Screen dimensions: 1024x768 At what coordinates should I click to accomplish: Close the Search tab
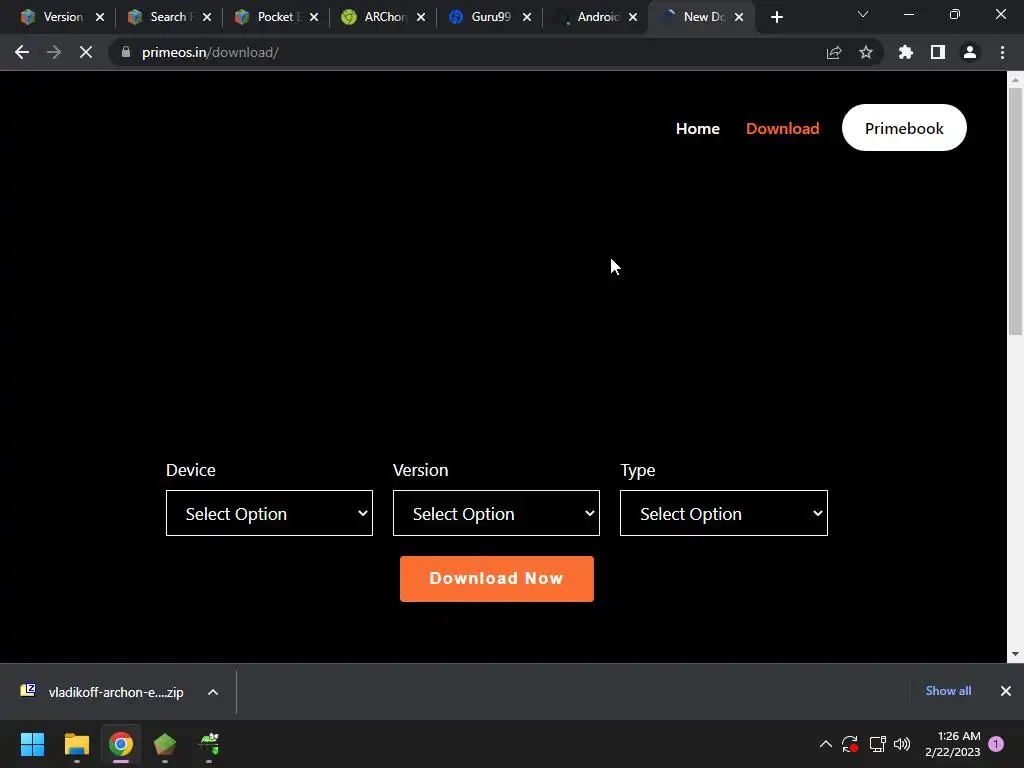tap(207, 17)
